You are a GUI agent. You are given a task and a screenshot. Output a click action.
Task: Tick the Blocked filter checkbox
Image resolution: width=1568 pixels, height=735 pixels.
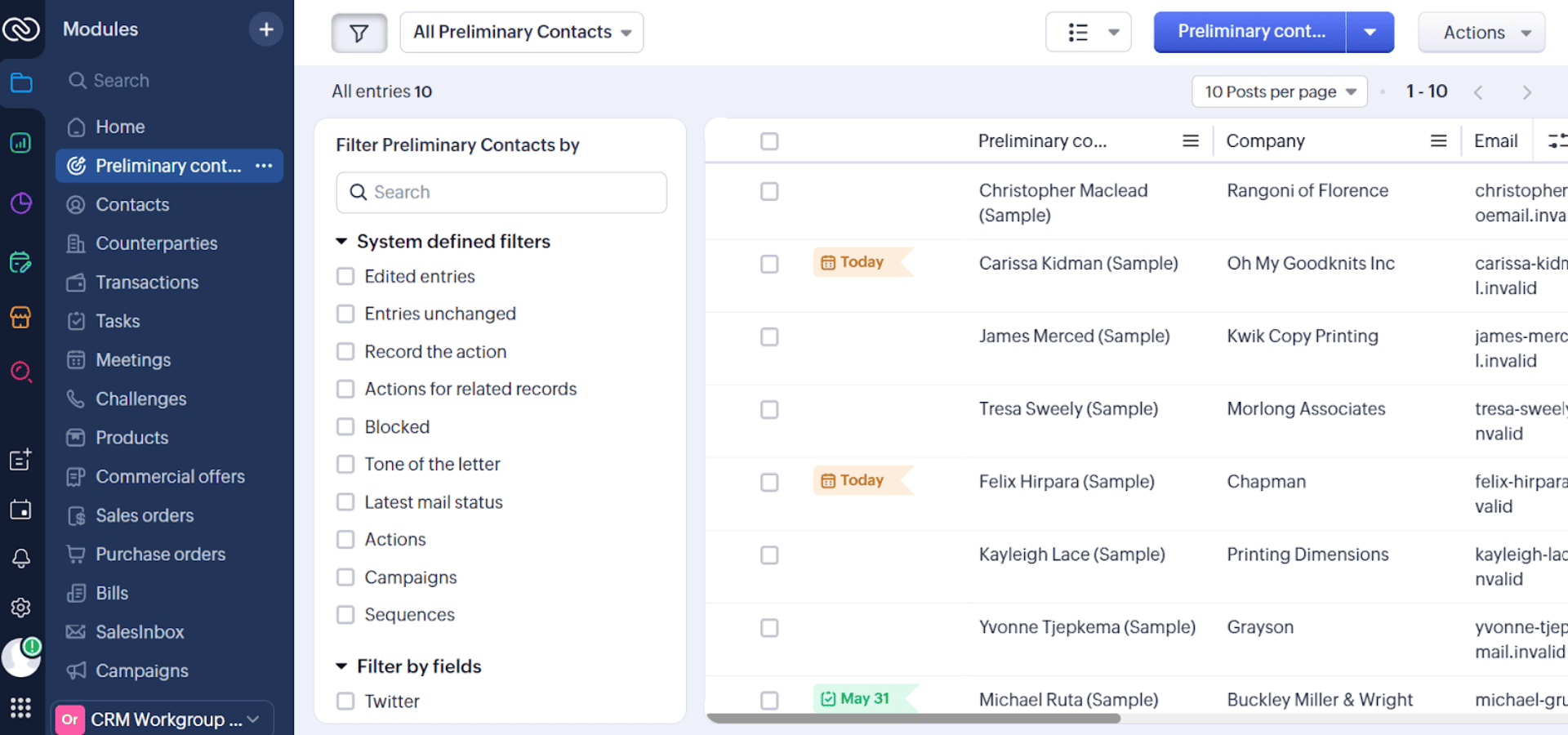pos(346,427)
